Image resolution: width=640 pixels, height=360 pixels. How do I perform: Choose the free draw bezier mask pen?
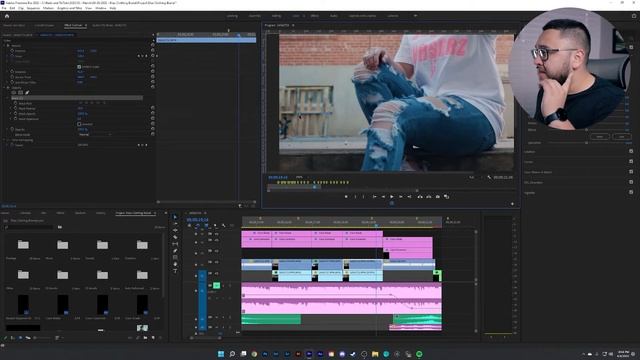27,93
